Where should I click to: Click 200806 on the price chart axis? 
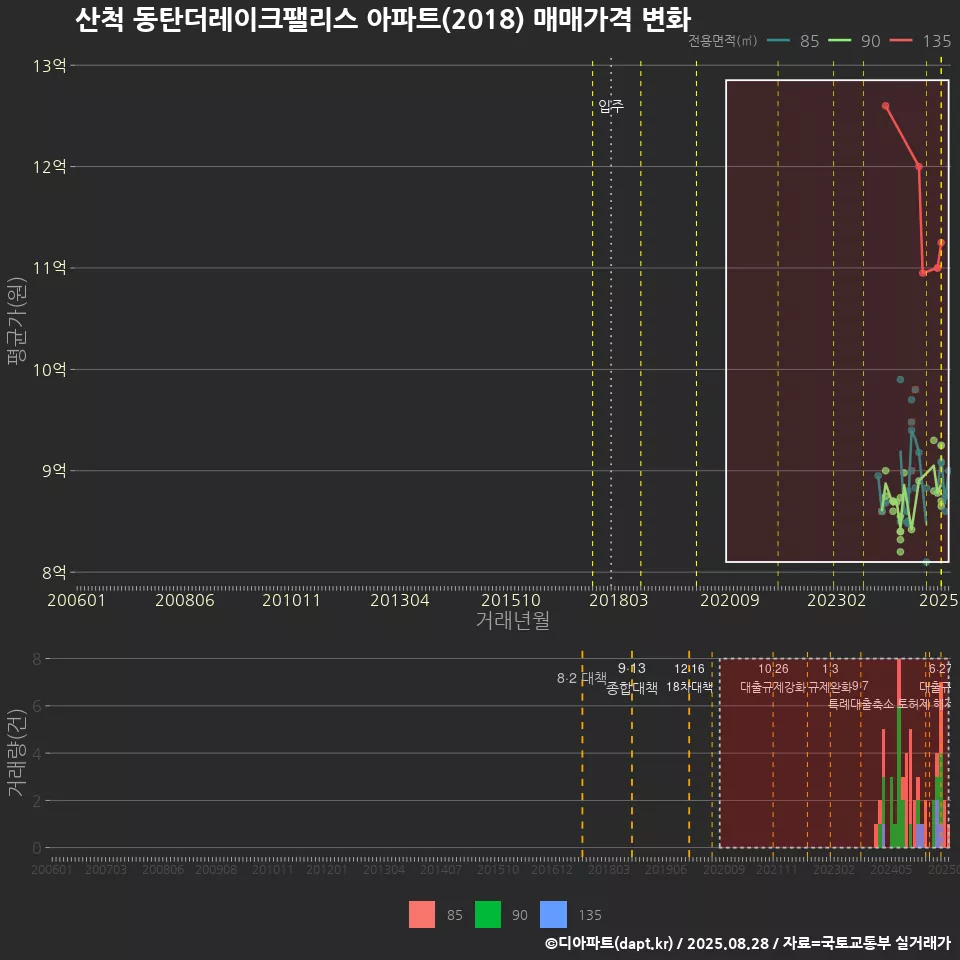[185, 600]
